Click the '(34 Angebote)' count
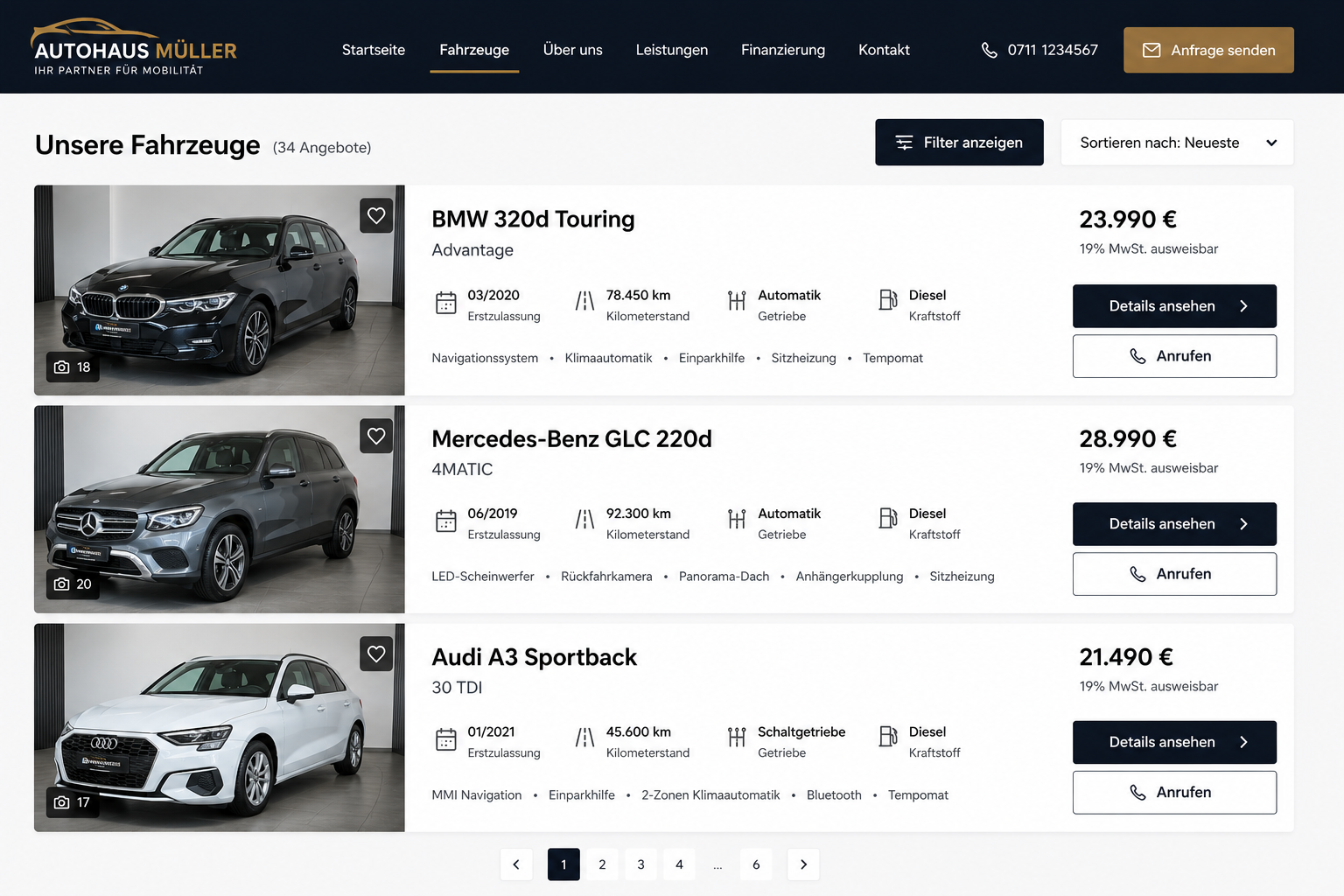The height and width of the screenshot is (896, 1344). 322,148
